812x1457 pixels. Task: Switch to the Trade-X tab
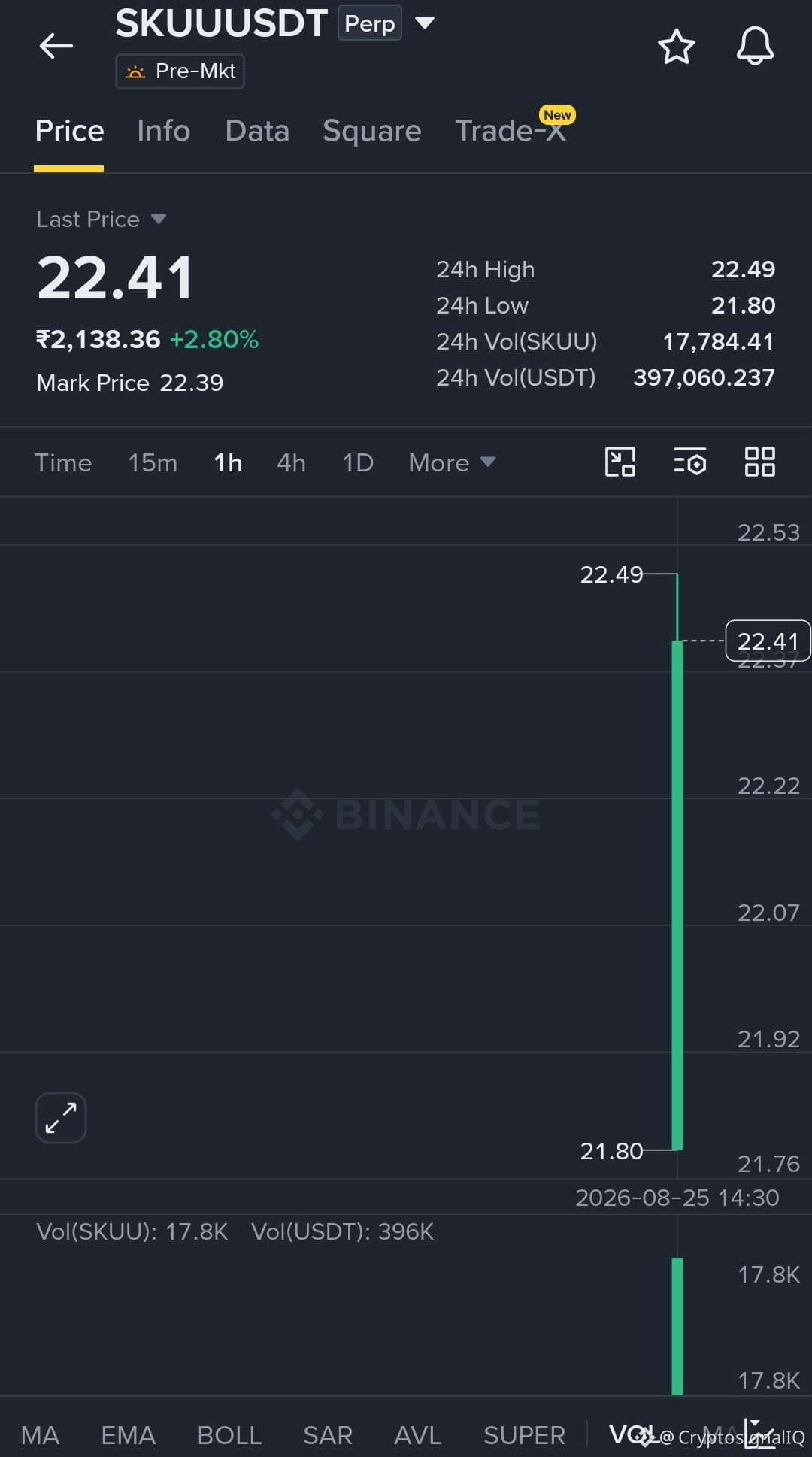point(511,131)
